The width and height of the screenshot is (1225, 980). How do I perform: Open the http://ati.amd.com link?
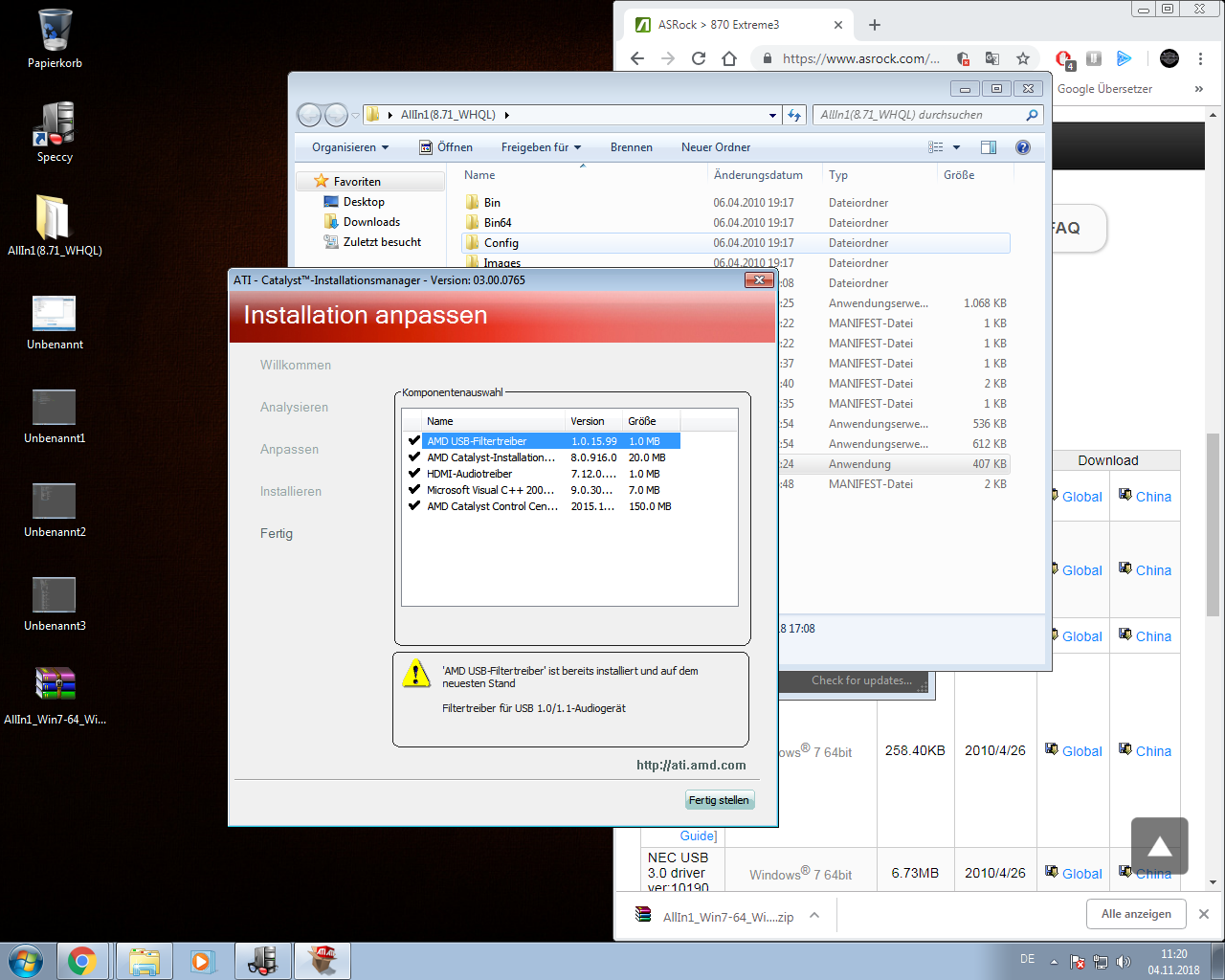691,765
